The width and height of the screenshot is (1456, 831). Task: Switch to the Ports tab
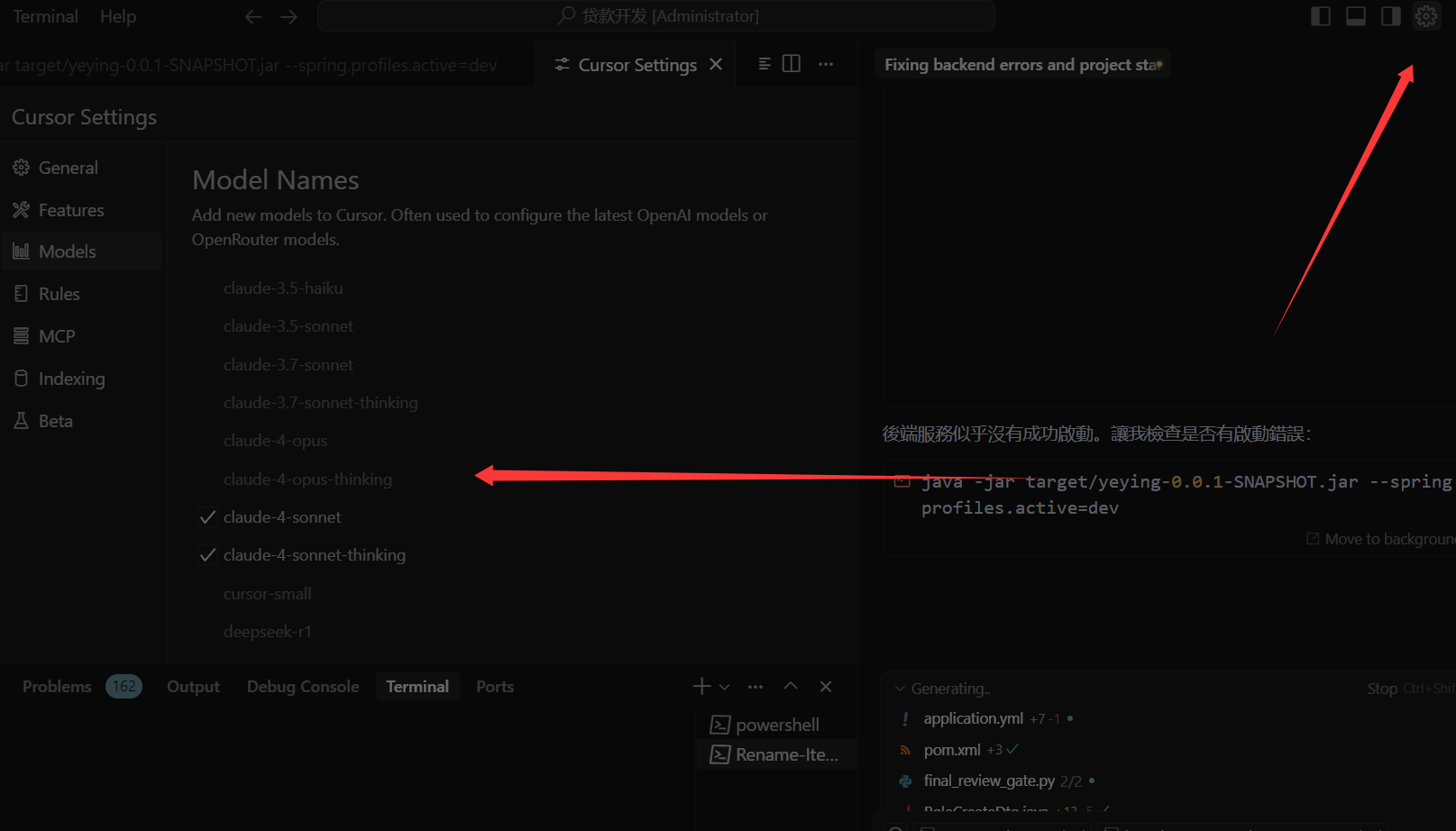click(495, 687)
